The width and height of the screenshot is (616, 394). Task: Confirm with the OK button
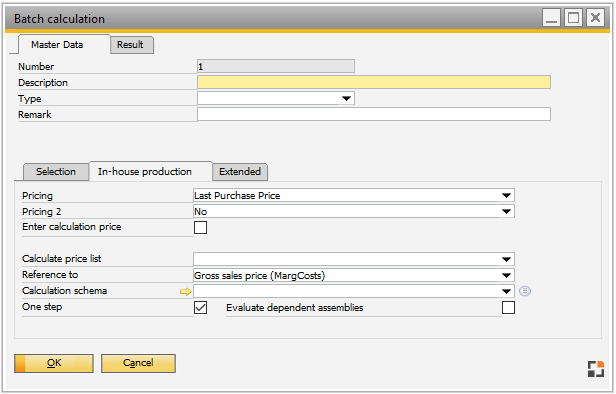point(54,363)
